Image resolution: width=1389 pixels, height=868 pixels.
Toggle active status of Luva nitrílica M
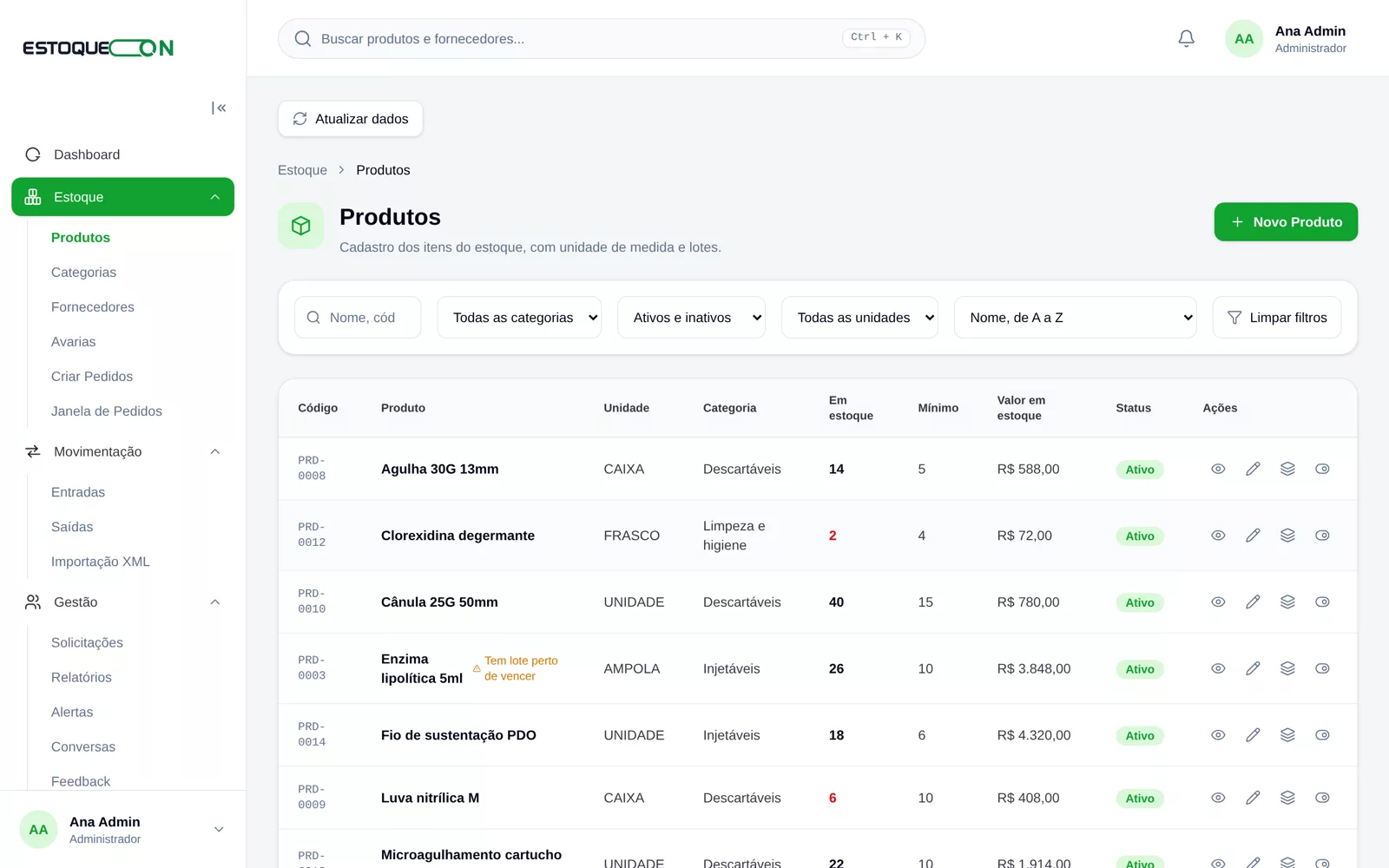[1322, 798]
